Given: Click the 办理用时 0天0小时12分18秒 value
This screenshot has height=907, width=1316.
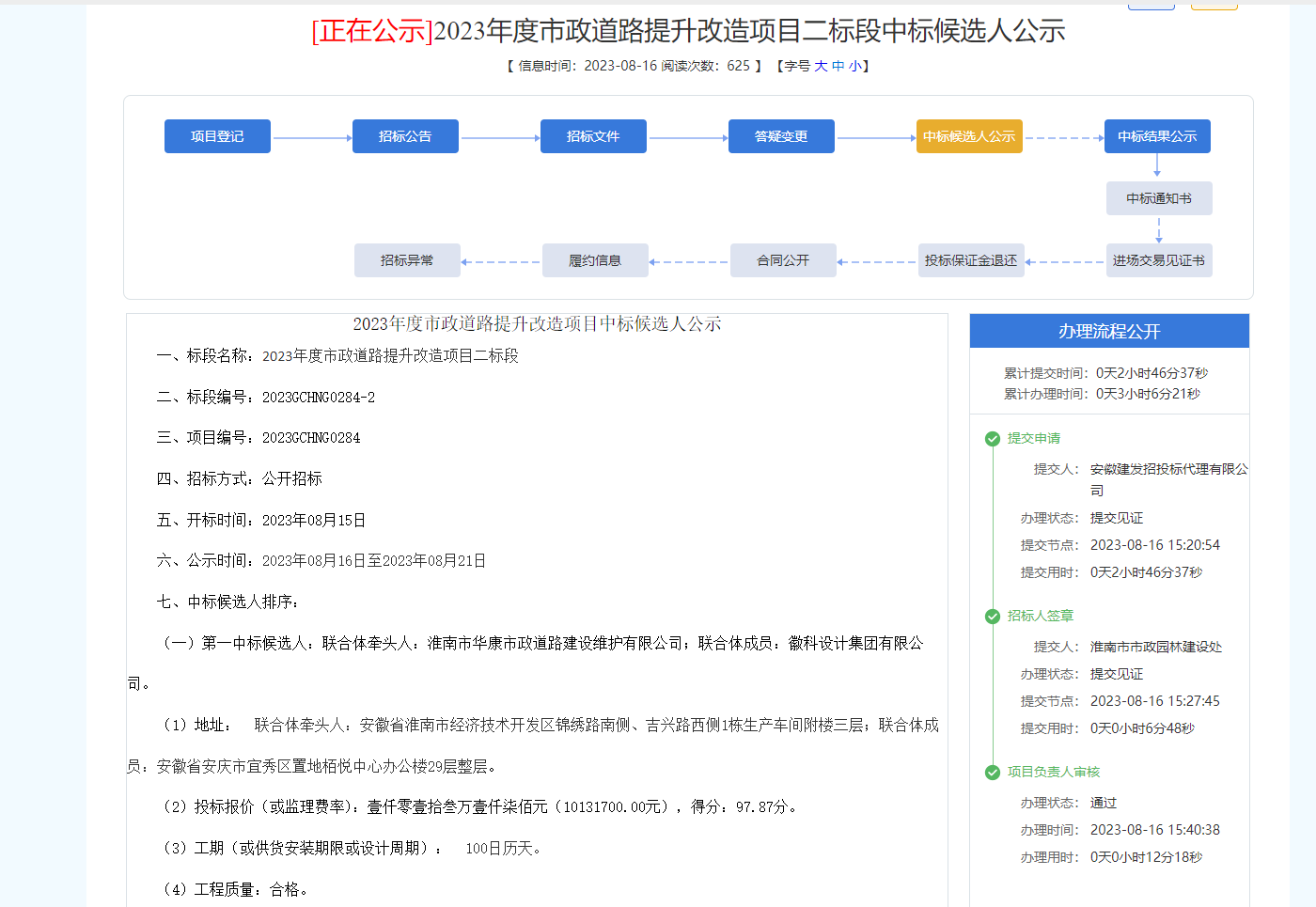Looking at the screenshot, I should [1146, 857].
